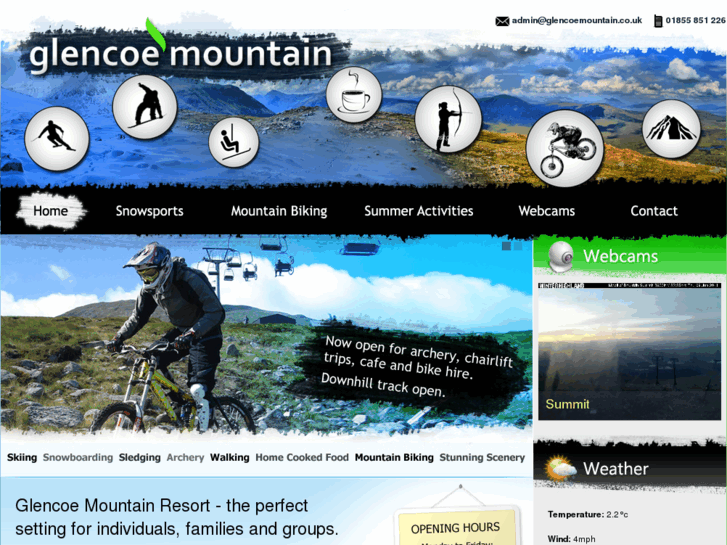
Task: Visit the Webcams navigation item
Action: 547,211
